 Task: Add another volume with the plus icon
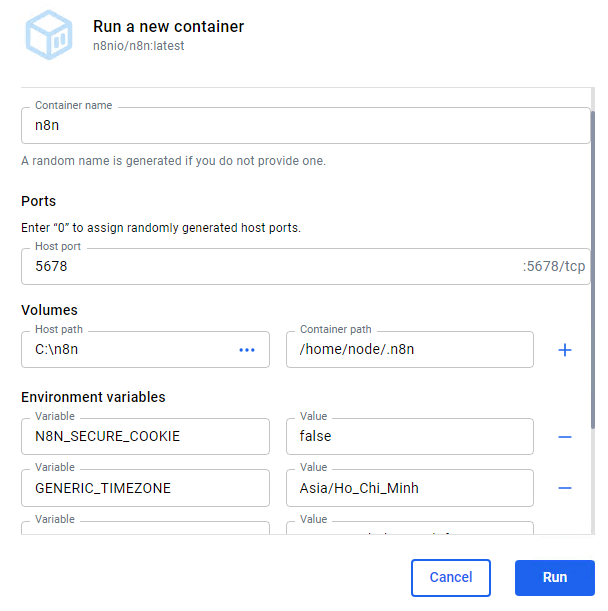pos(564,350)
